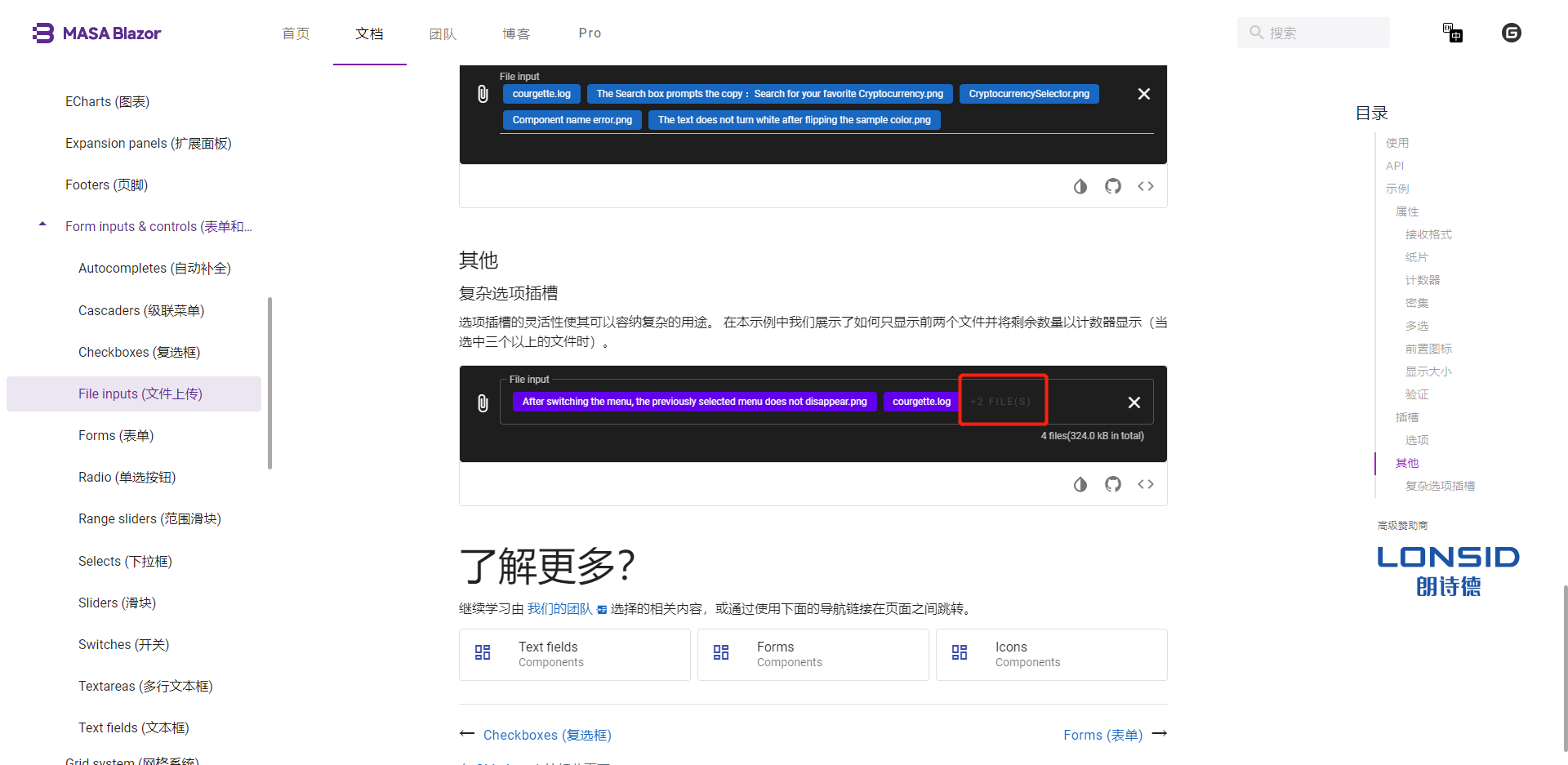Show code icon for the complex slot example
The width and height of the screenshot is (1568, 765).
1146,484
